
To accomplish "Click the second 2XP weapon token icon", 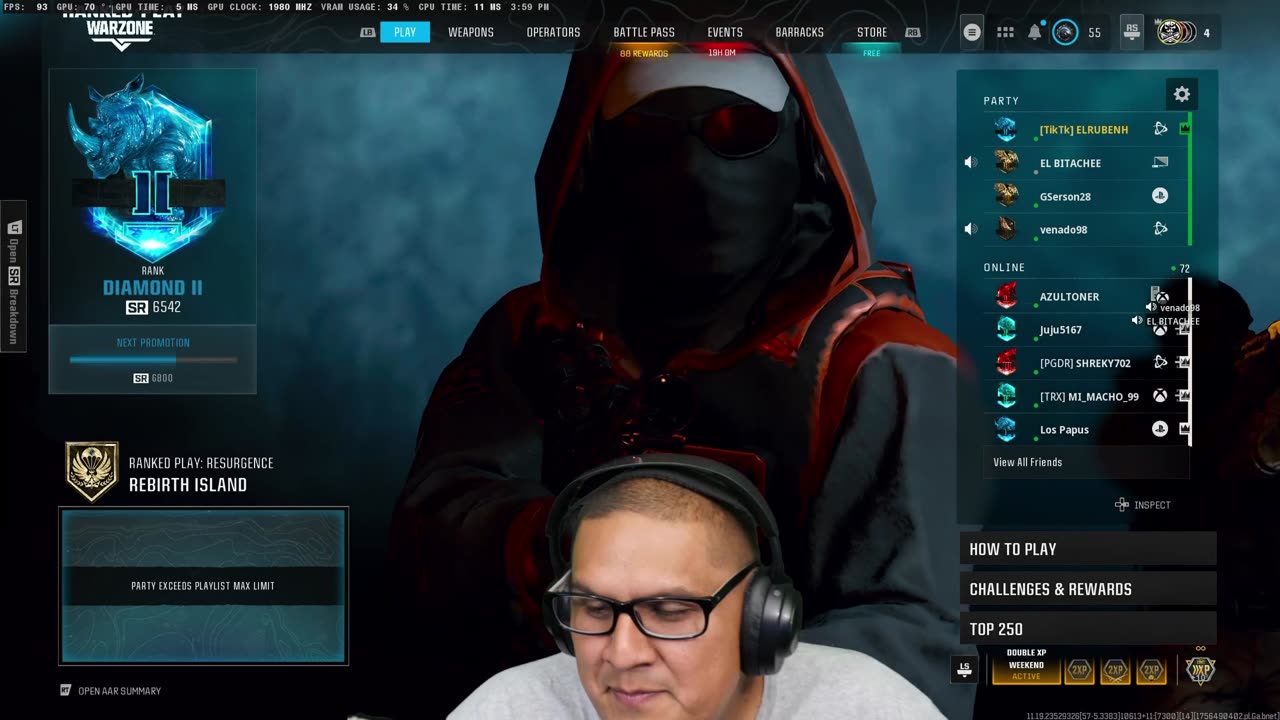I will (x=1115, y=670).
